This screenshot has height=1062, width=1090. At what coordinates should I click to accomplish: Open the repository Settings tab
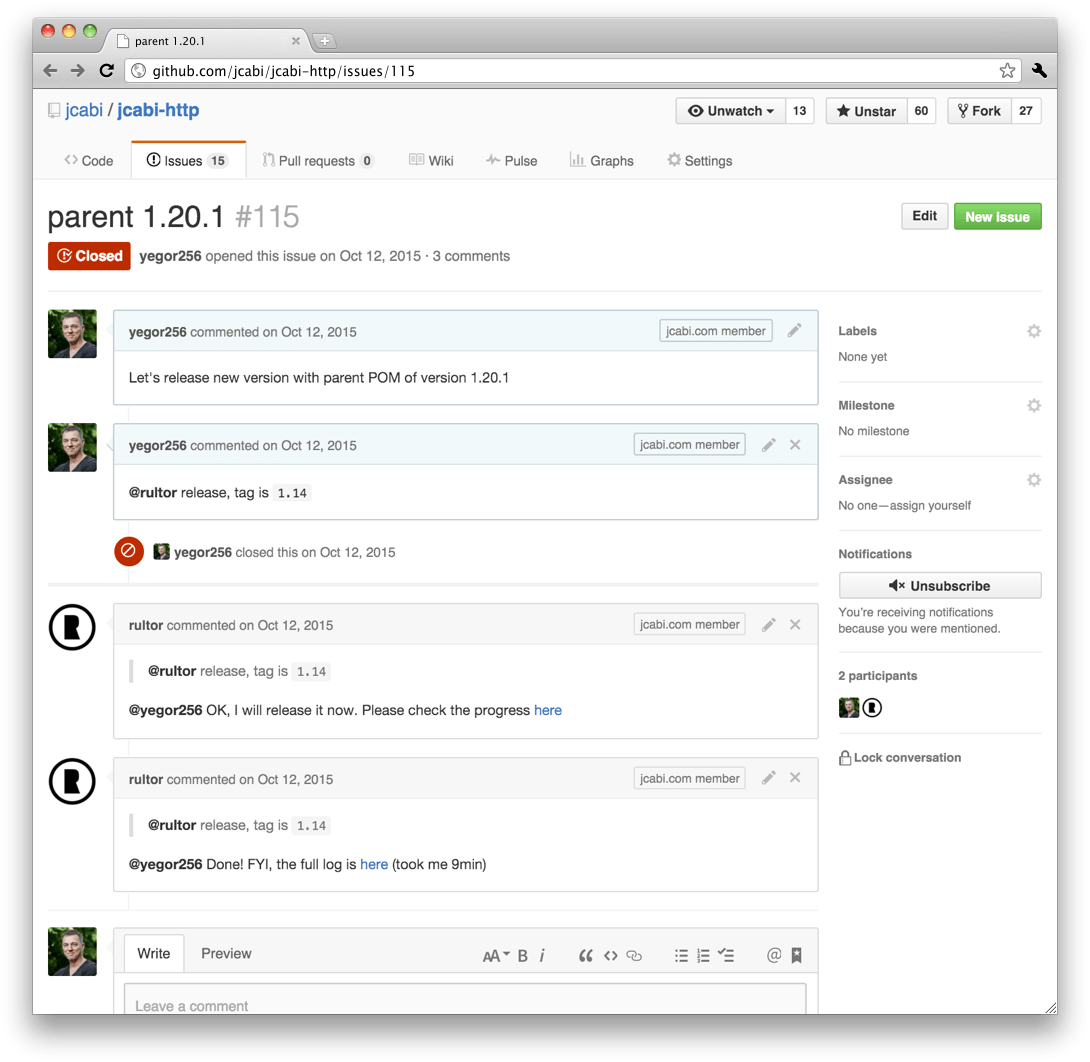(x=700, y=161)
